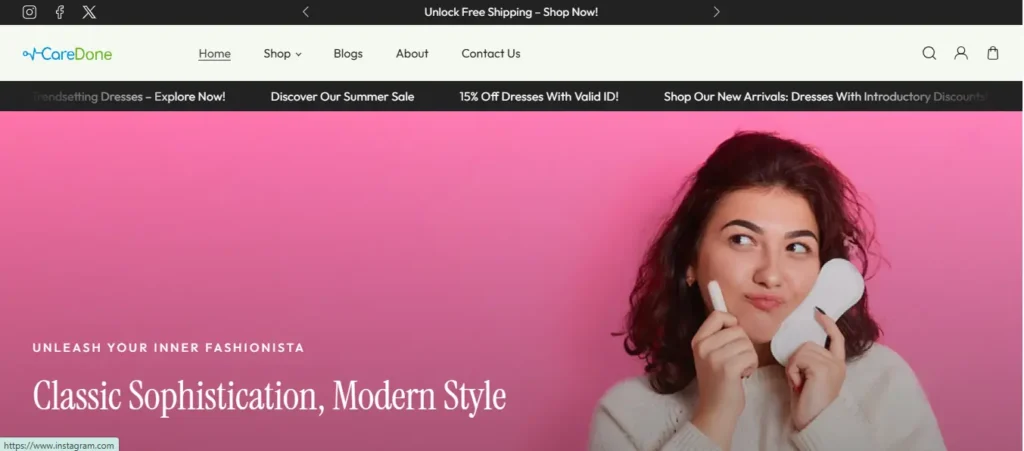Go to the Home menu item

214,54
